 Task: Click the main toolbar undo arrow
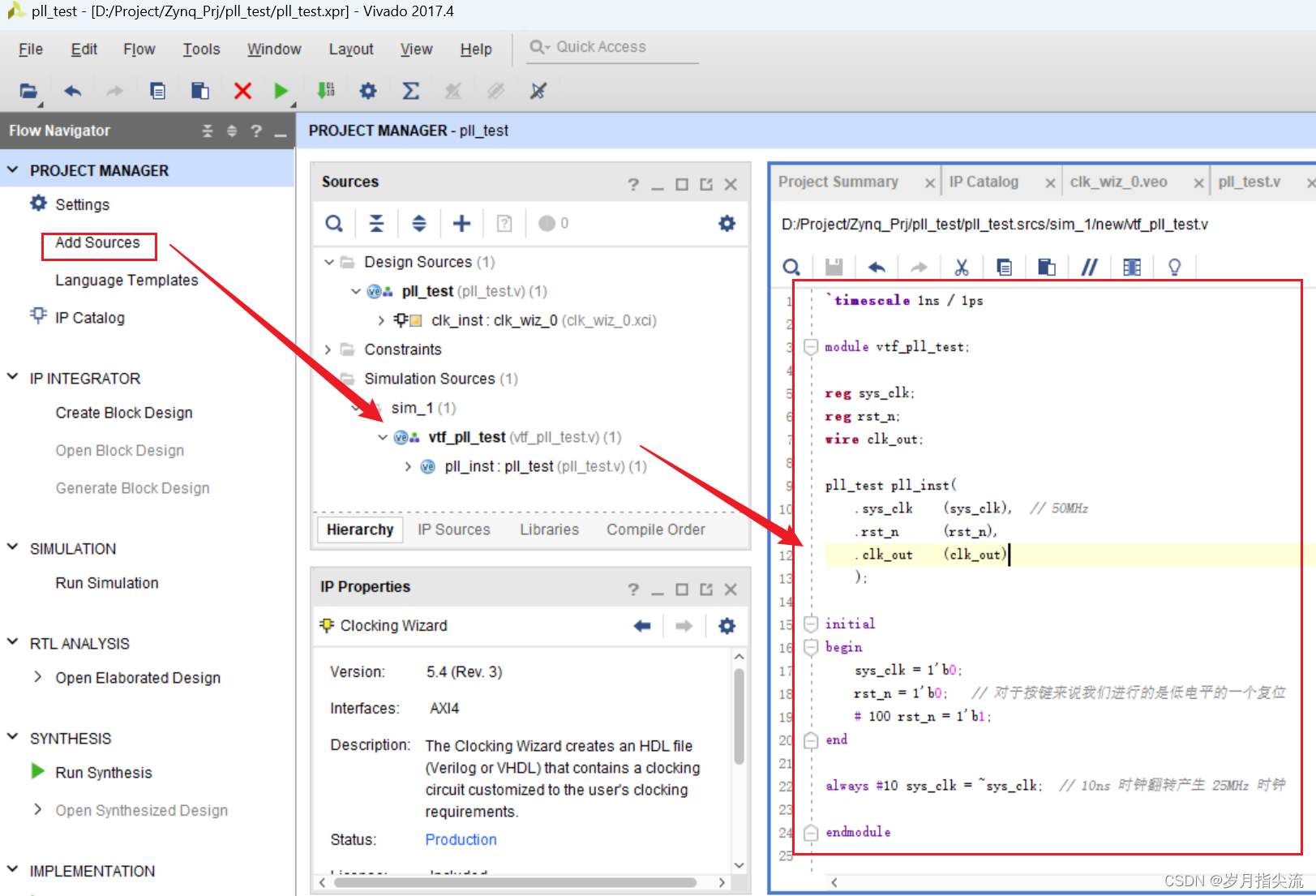coord(73,91)
